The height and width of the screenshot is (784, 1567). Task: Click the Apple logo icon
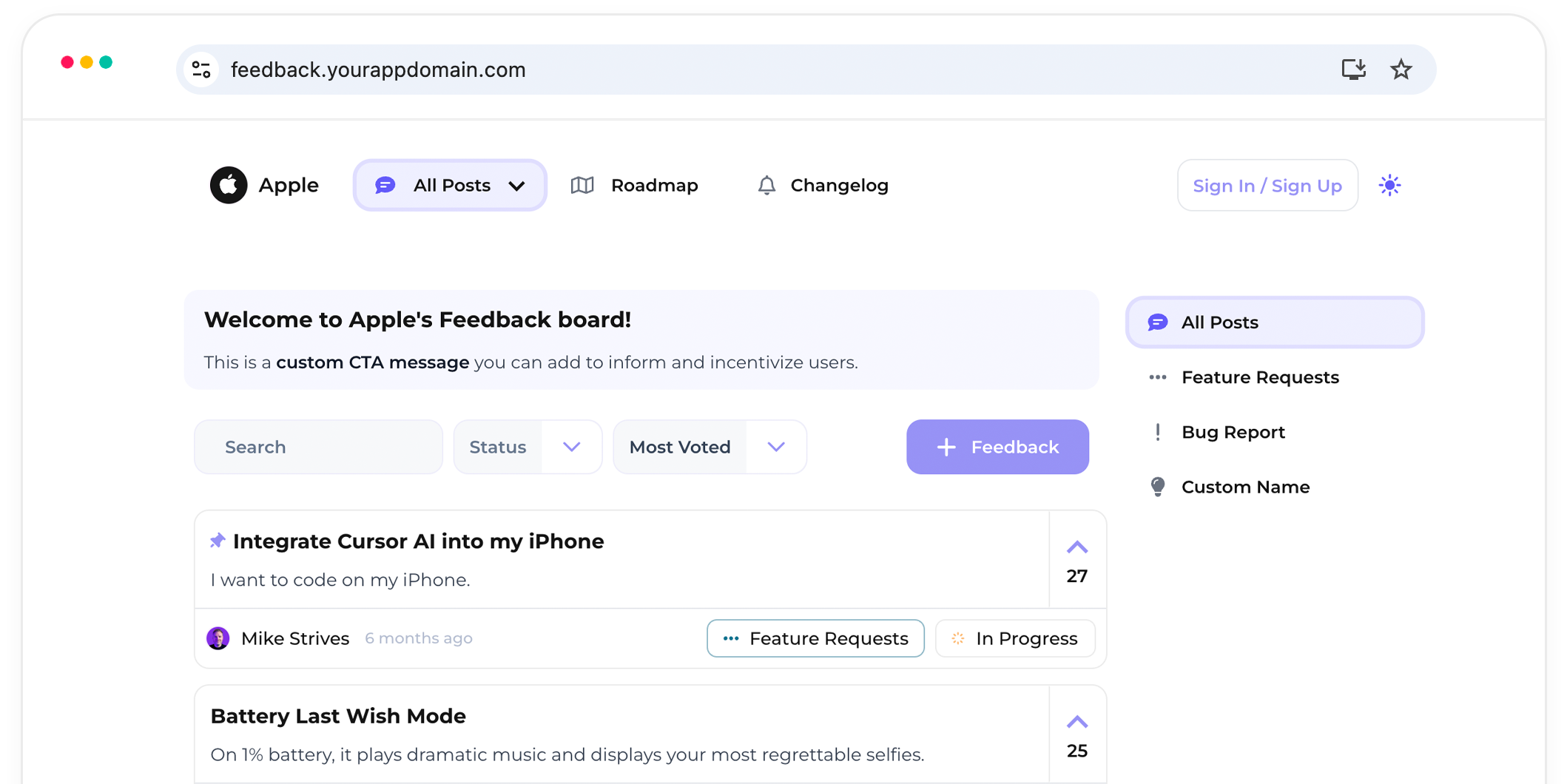(x=229, y=185)
